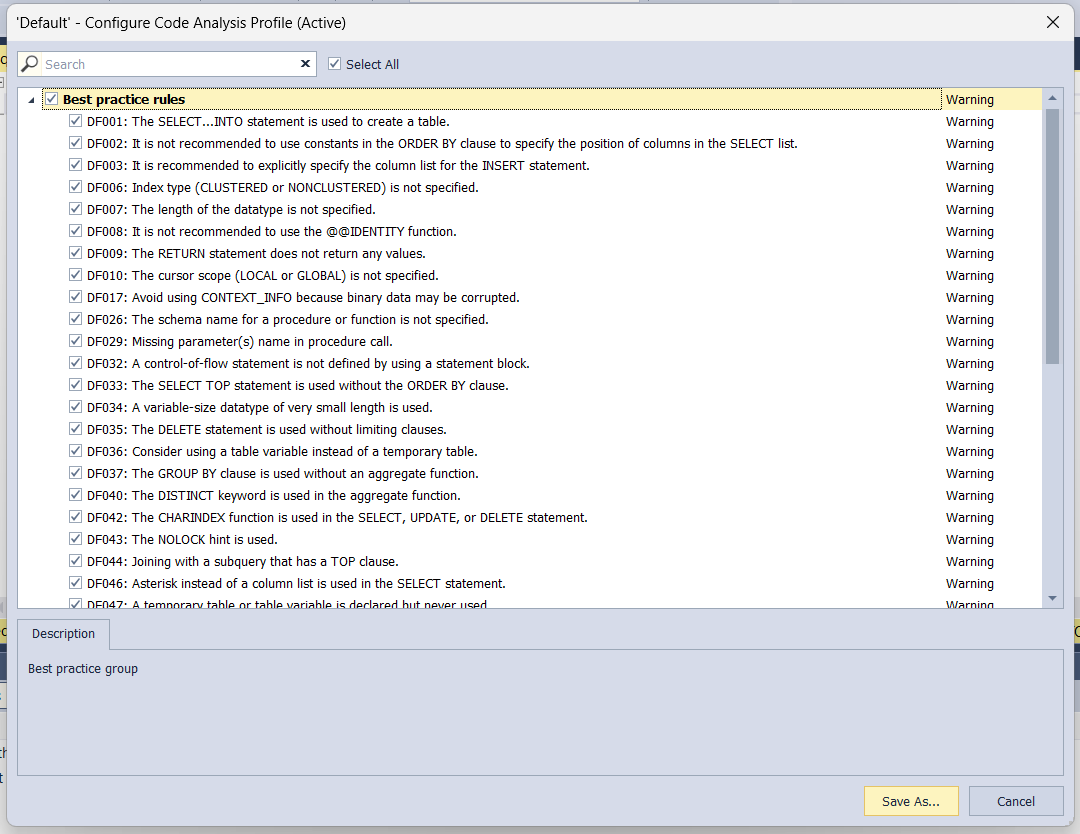Click scrollbar down arrow in rules list
The image size is (1080, 834).
(x=1052, y=597)
